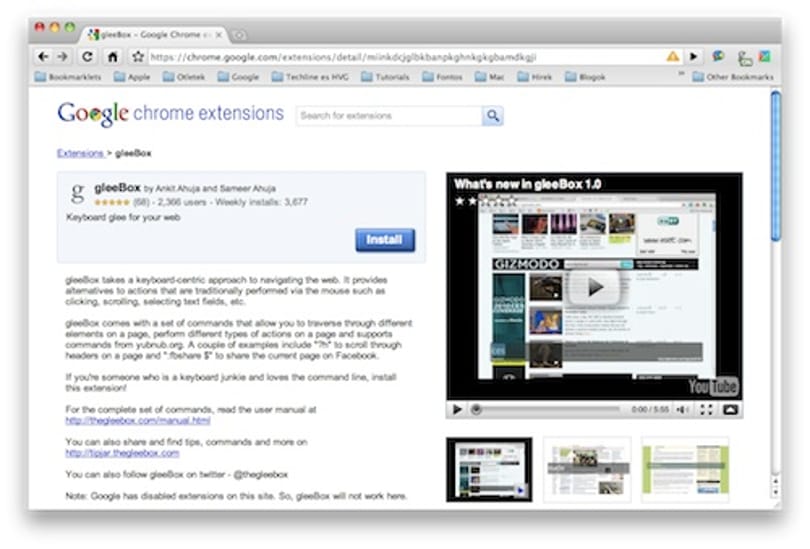Bookmark this page with the star icon
This screenshot has height=549, width=810.
(137, 57)
